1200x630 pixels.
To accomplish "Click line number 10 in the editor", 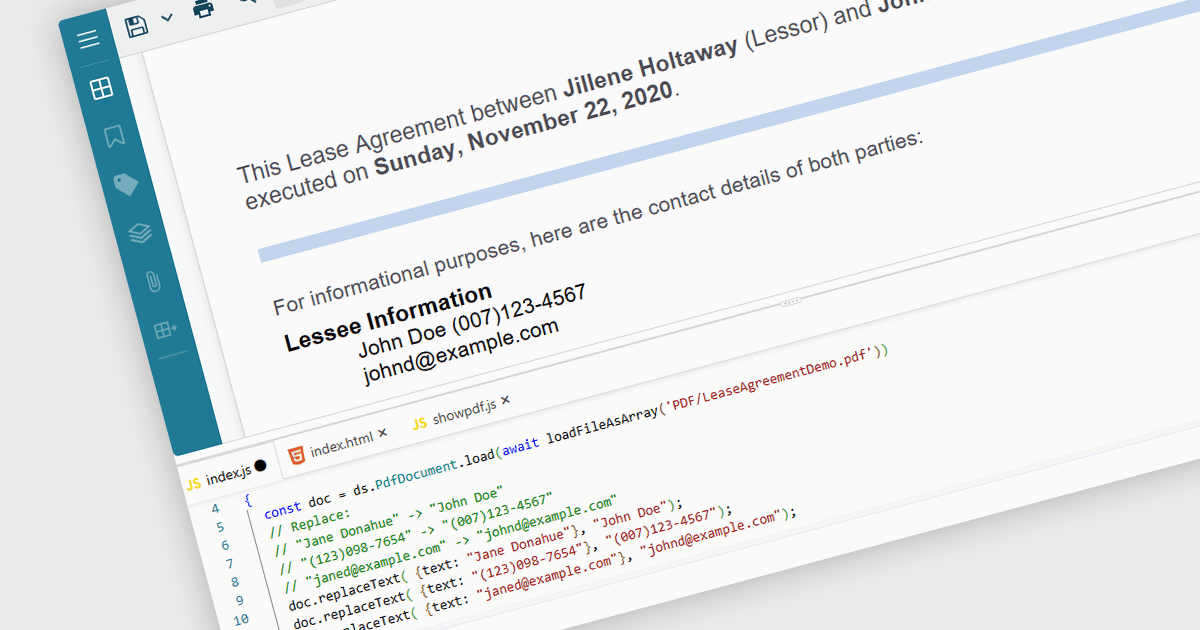I will point(240,618).
